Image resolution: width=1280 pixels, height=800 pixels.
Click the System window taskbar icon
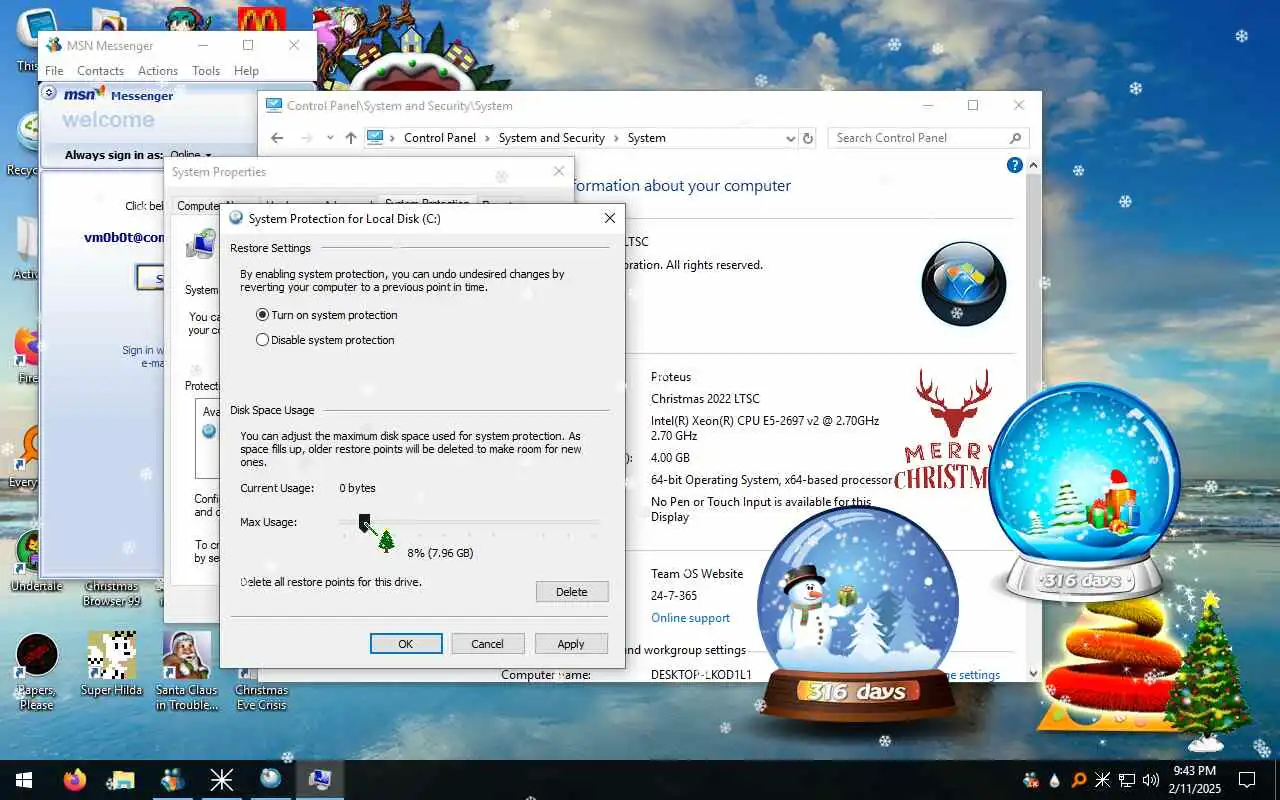click(x=320, y=780)
